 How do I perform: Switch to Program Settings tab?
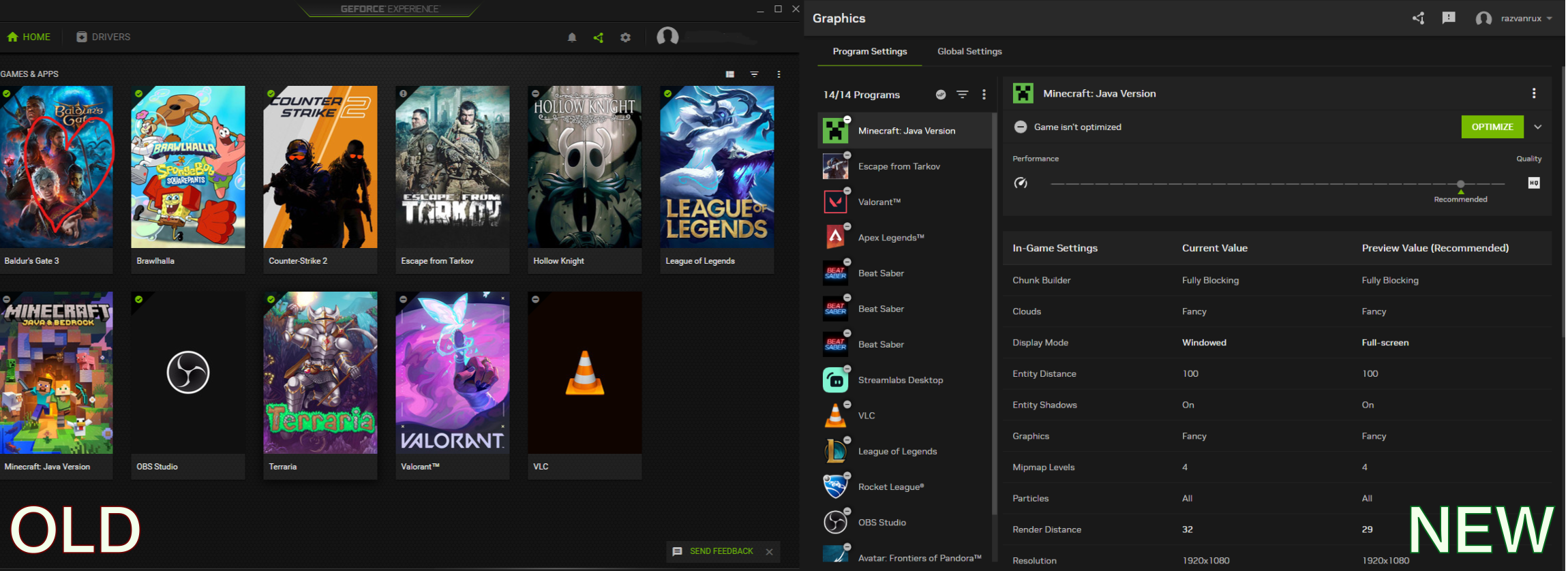click(869, 51)
